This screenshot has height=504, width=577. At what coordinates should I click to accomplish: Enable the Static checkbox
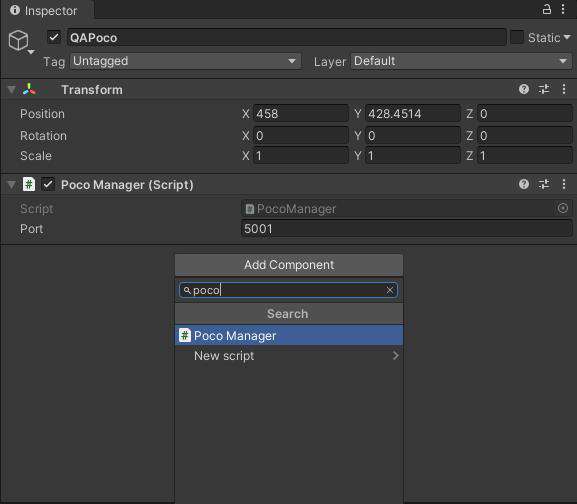coord(517,37)
